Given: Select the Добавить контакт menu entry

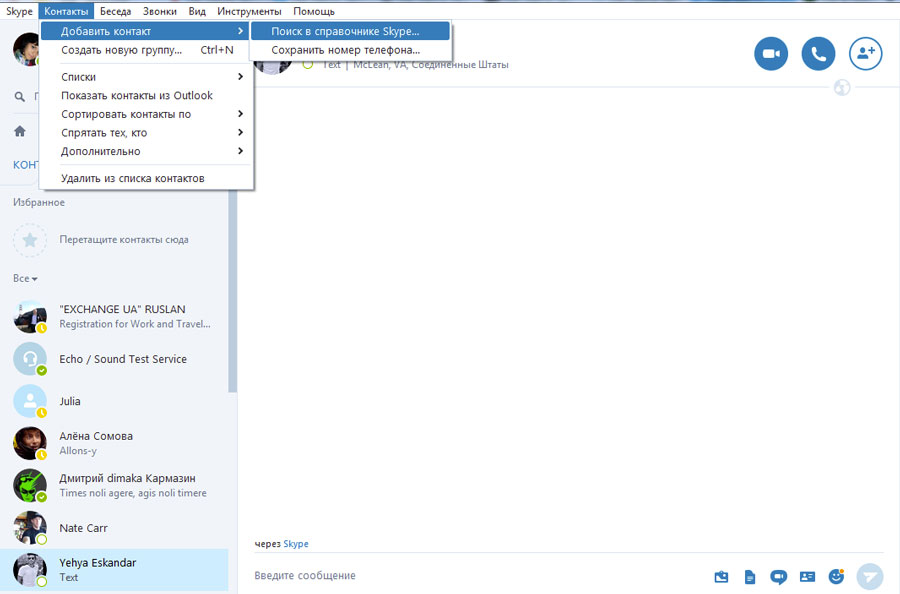Looking at the screenshot, I should [x=146, y=31].
